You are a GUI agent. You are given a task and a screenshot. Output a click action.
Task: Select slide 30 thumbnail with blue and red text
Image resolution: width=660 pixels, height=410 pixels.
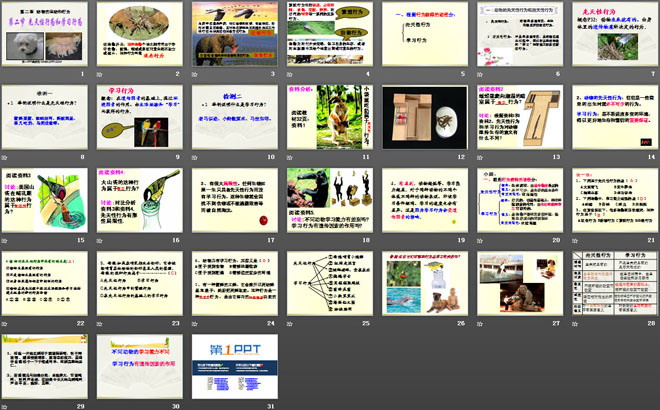tap(140, 367)
